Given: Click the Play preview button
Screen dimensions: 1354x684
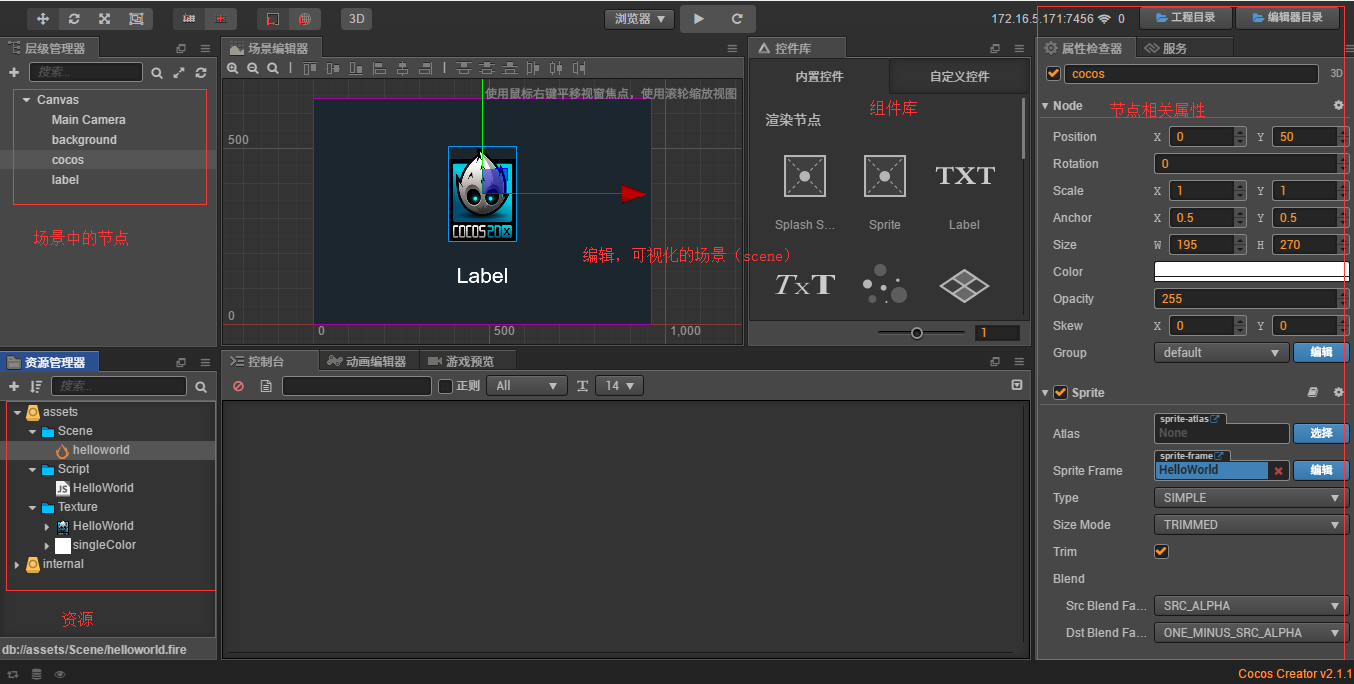Looking at the screenshot, I should 698,19.
